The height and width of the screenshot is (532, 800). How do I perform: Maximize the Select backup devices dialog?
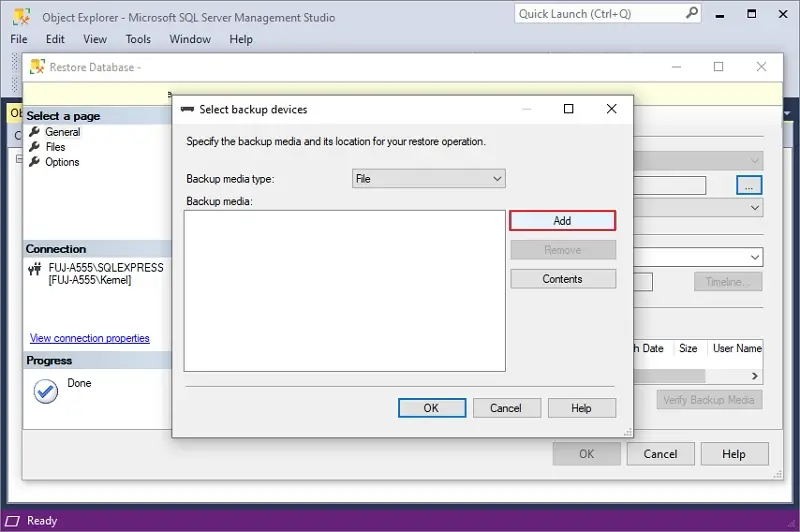point(568,109)
